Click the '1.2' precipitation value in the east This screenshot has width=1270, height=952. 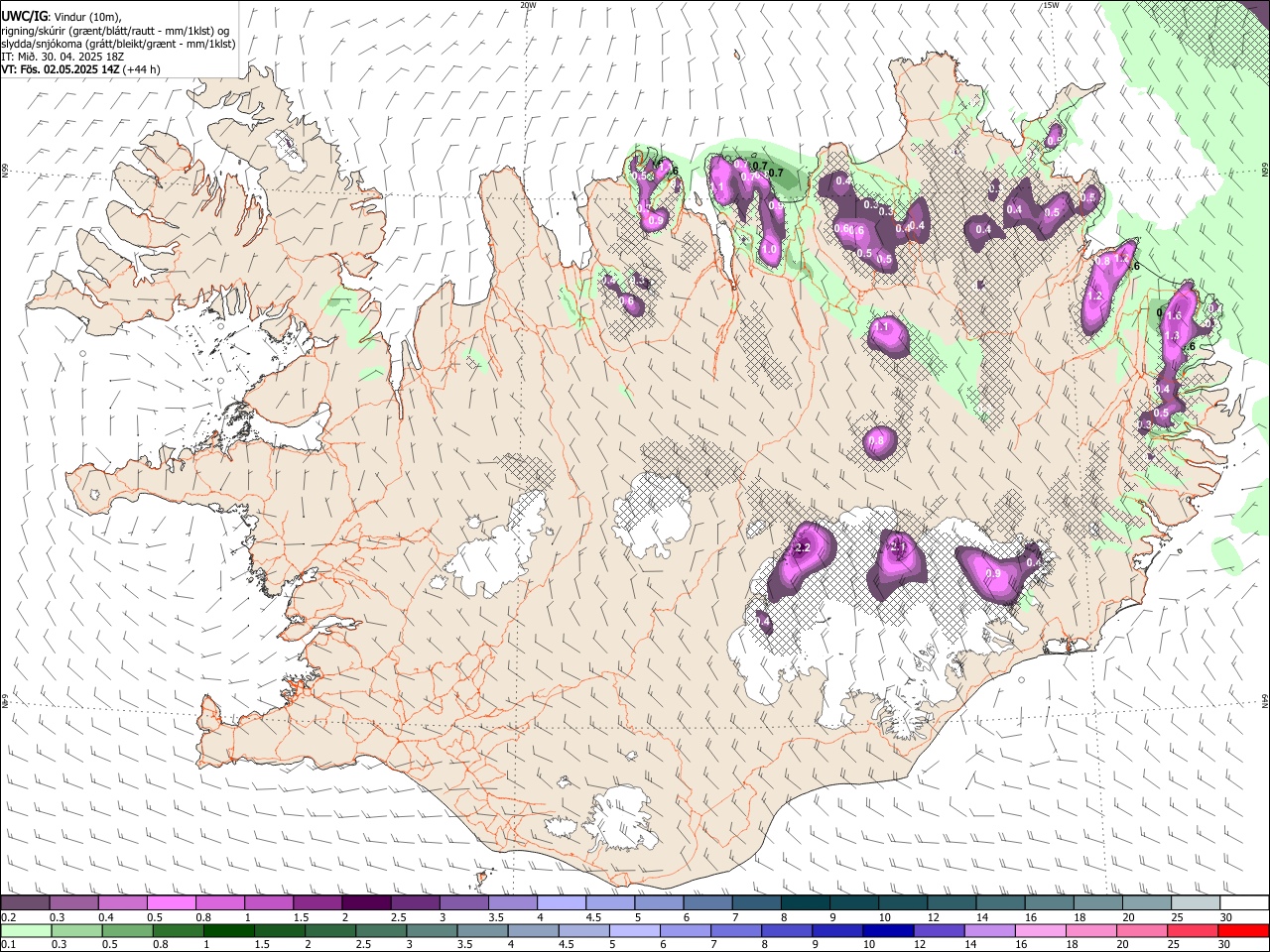(1096, 297)
